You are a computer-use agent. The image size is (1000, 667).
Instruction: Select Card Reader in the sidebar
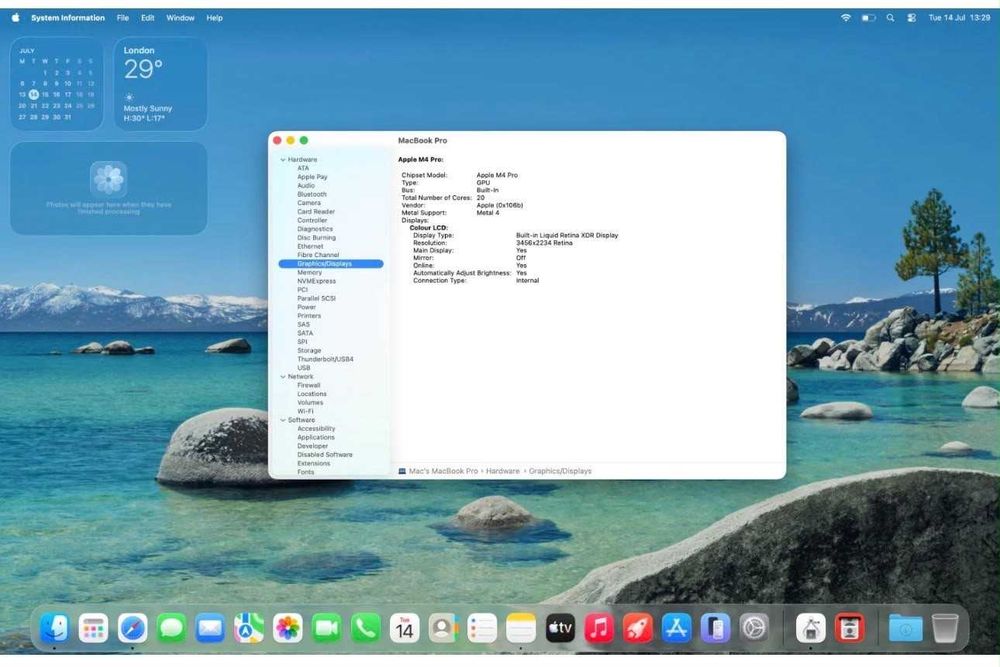tap(316, 212)
